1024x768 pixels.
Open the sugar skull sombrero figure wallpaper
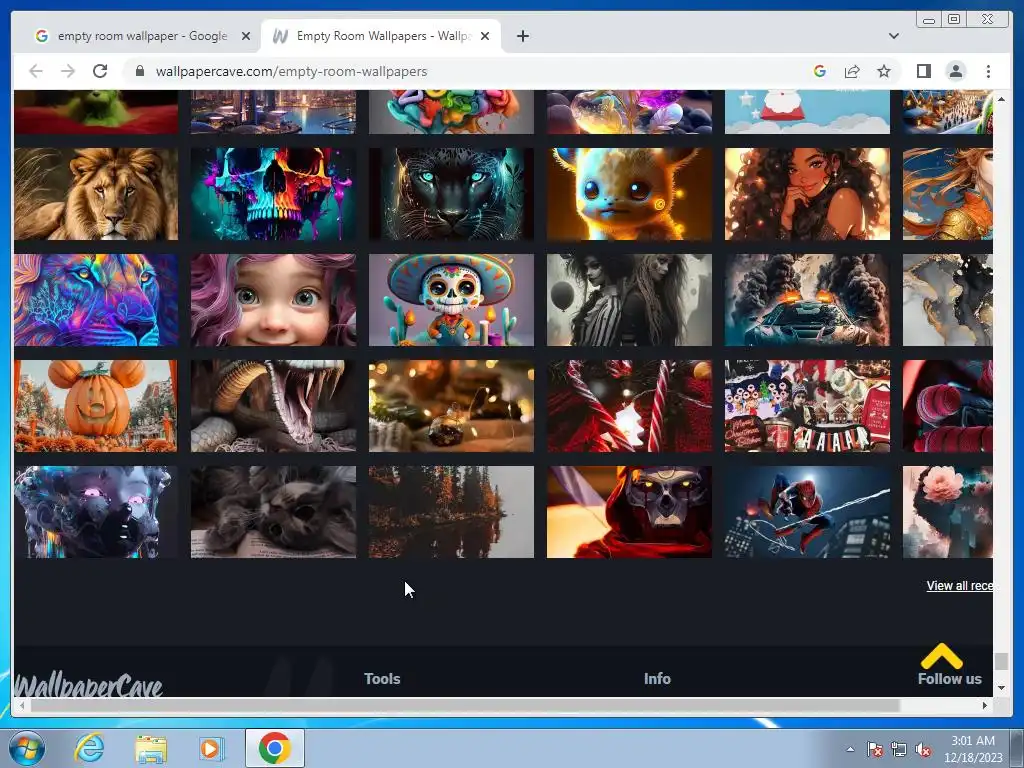(x=451, y=300)
